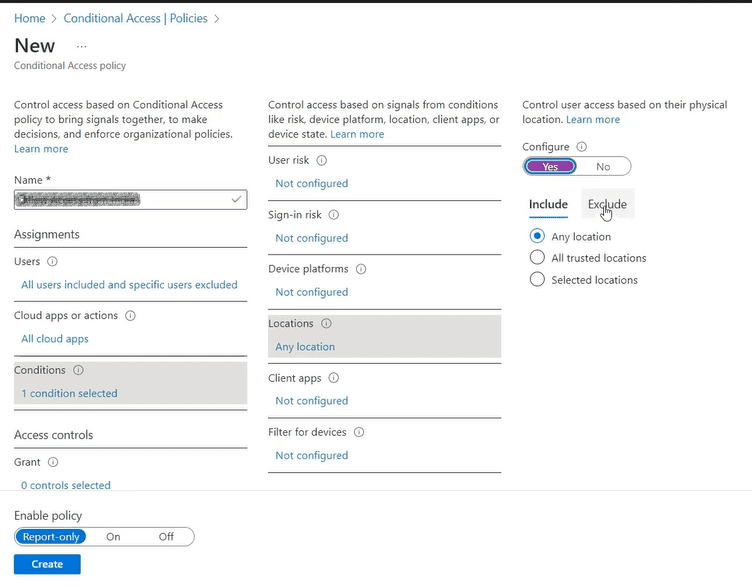752x588 pixels.
Task: Choose All trusted locations radio option
Action: click(x=537, y=258)
